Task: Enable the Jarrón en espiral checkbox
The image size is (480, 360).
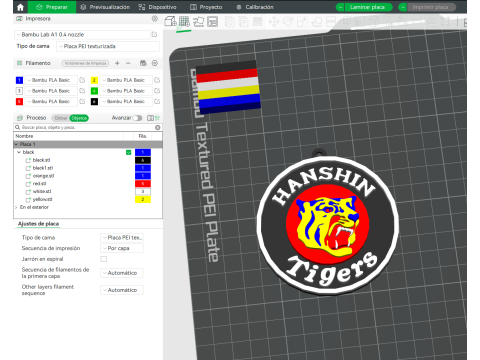Action: coord(104,259)
